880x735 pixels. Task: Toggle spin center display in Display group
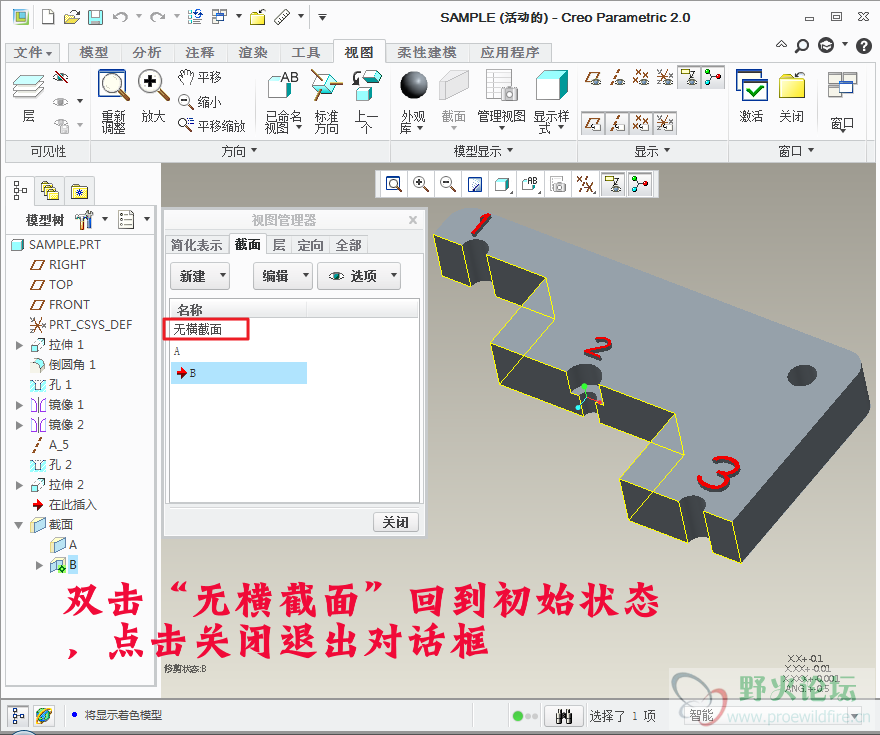pyautogui.click(x=713, y=77)
